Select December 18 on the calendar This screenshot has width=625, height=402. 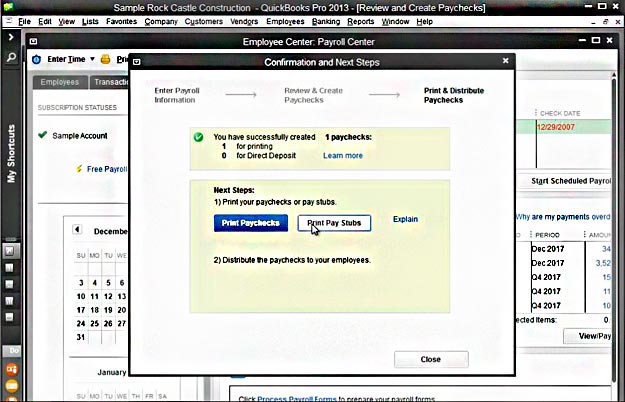[x=94, y=310]
